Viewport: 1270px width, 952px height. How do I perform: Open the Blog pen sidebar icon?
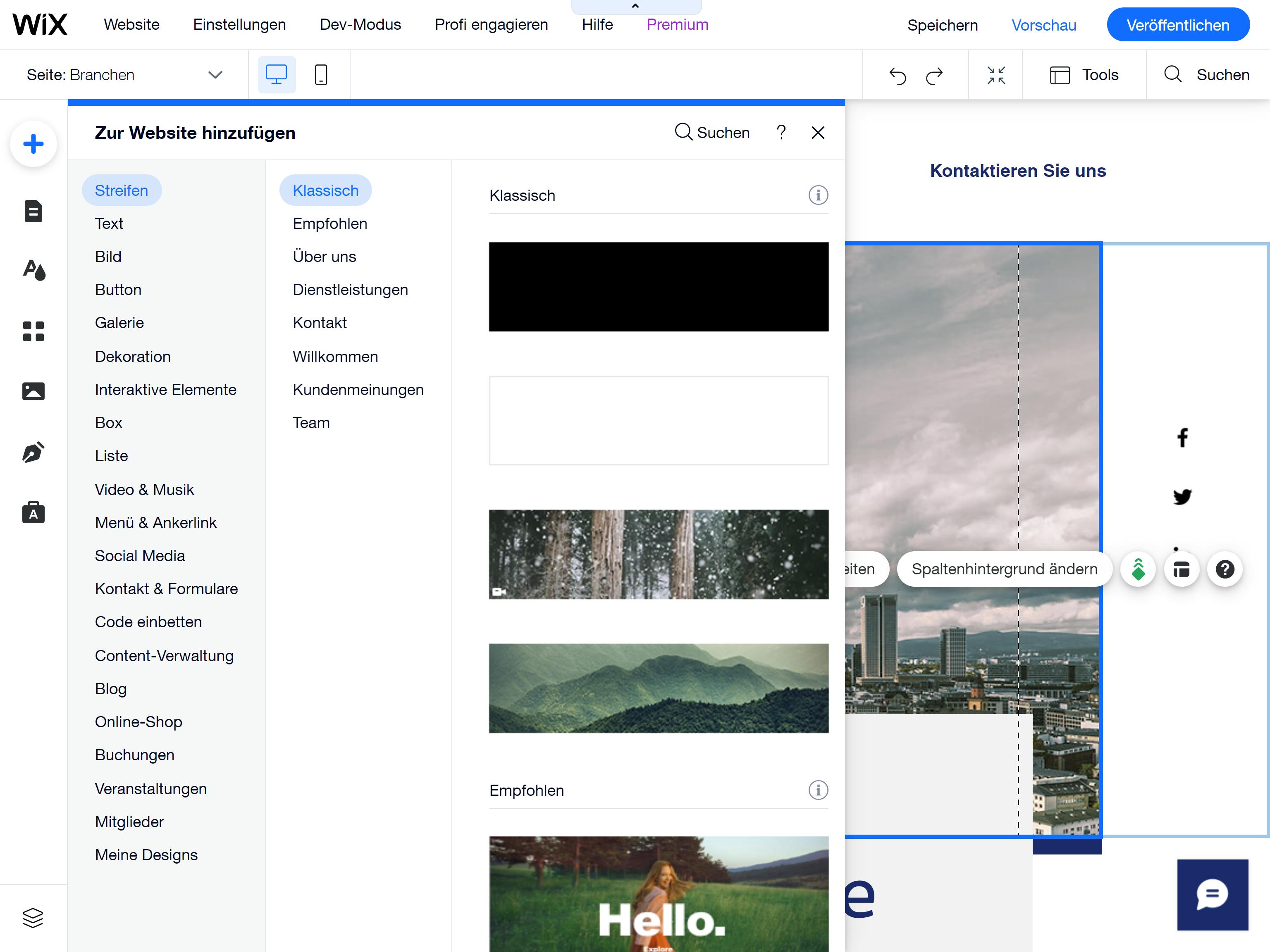point(33,452)
